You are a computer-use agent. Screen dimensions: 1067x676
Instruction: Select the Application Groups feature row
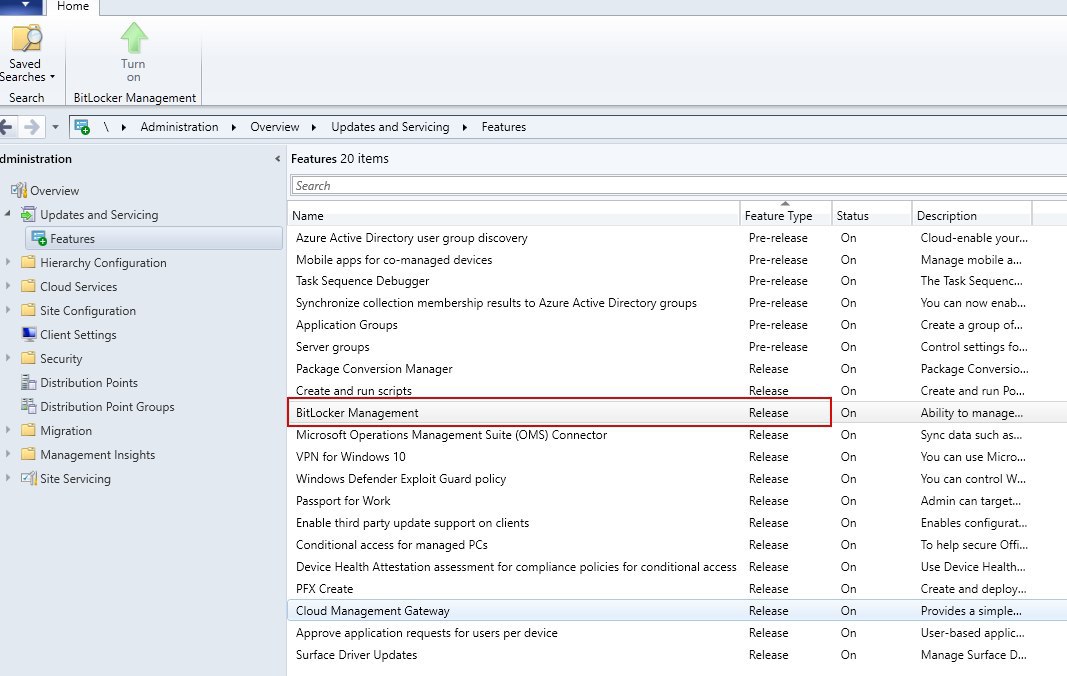677,325
